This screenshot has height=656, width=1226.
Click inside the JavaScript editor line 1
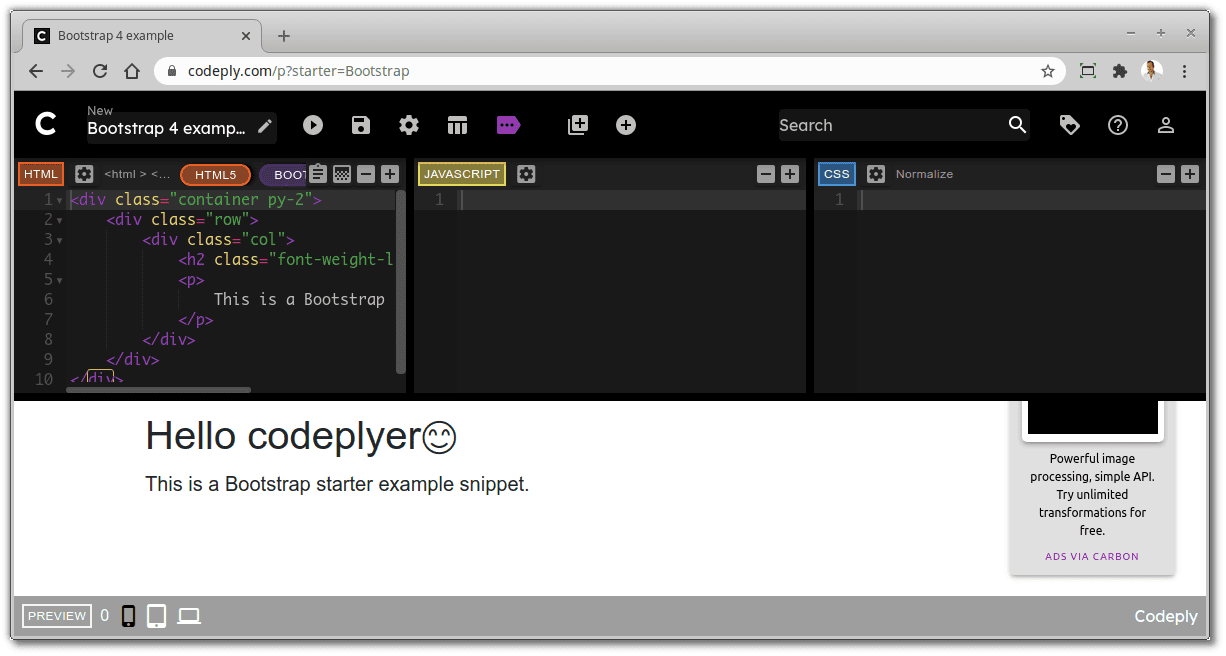tap(632, 200)
